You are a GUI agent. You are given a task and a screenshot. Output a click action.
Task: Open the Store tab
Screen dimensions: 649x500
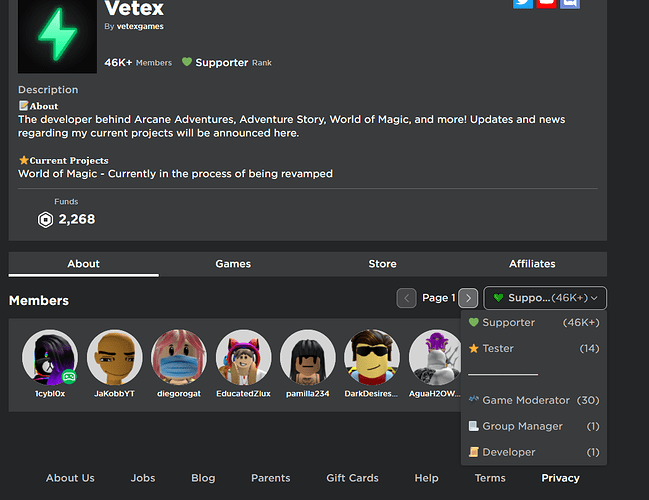pos(382,264)
